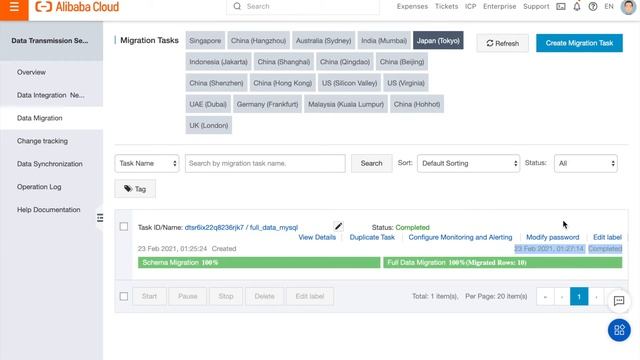Viewport: 640px width, 360px height.
Task: Select the Germany (Frankfurt) region tab
Action: (267, 104)
